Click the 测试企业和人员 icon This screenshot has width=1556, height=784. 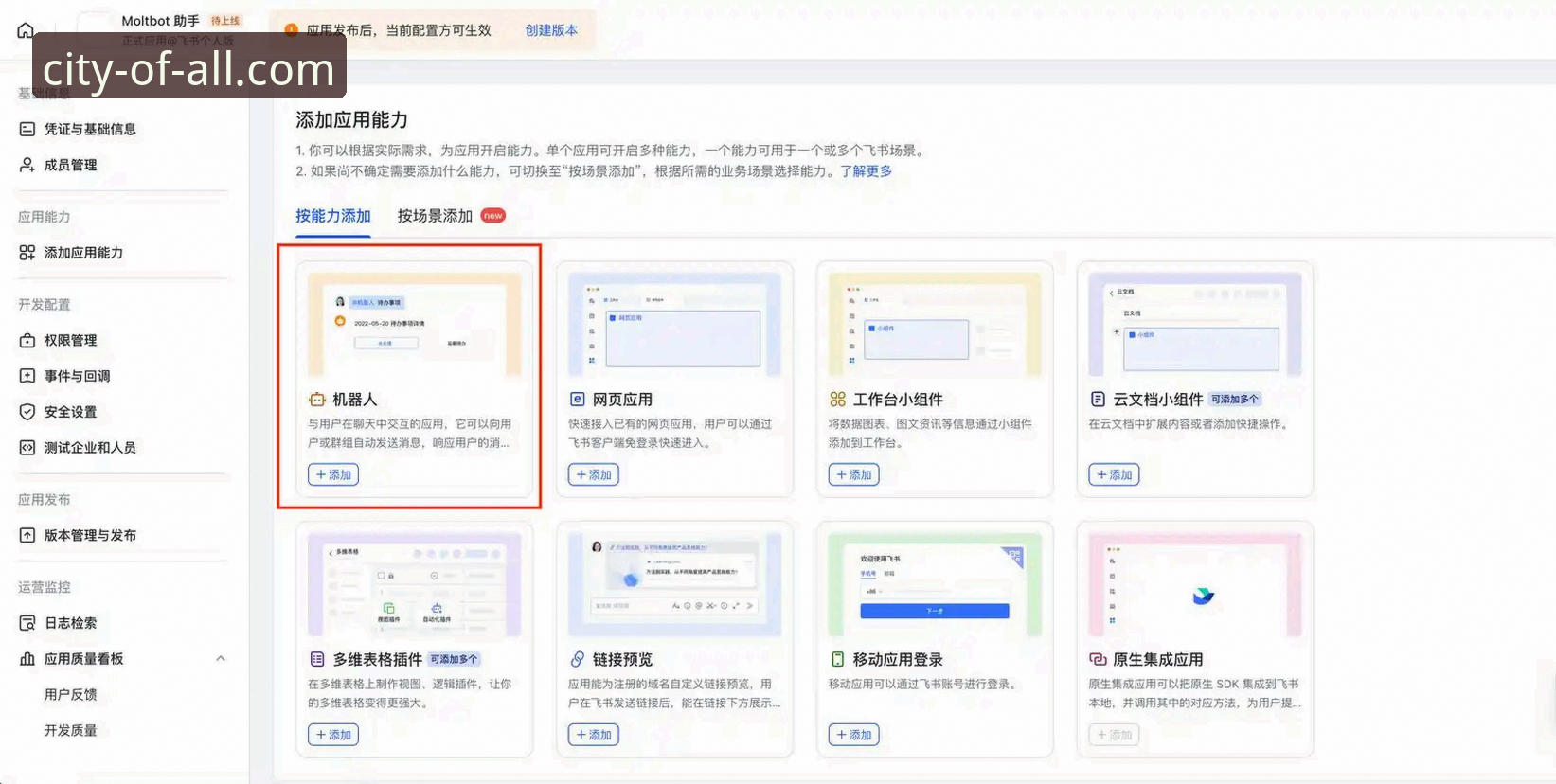[x=27, y=448]
